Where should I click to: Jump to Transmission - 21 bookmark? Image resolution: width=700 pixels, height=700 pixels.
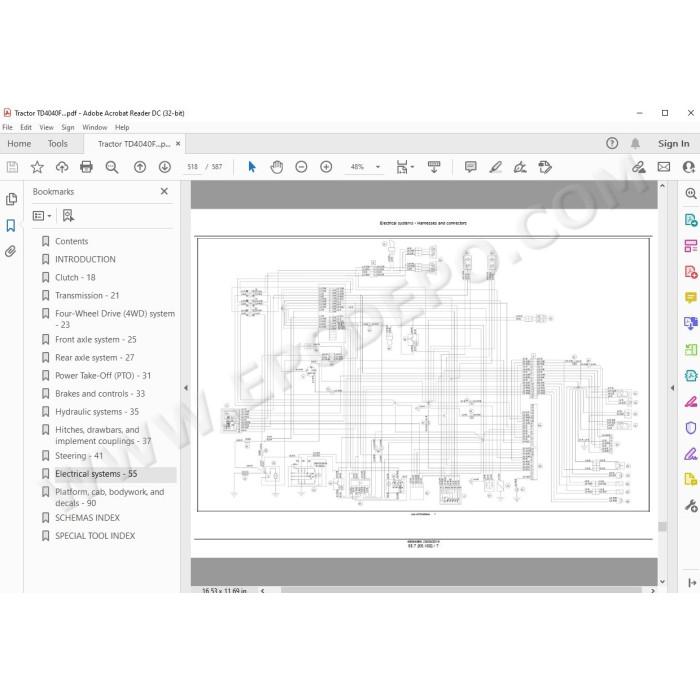click(87, 296)
